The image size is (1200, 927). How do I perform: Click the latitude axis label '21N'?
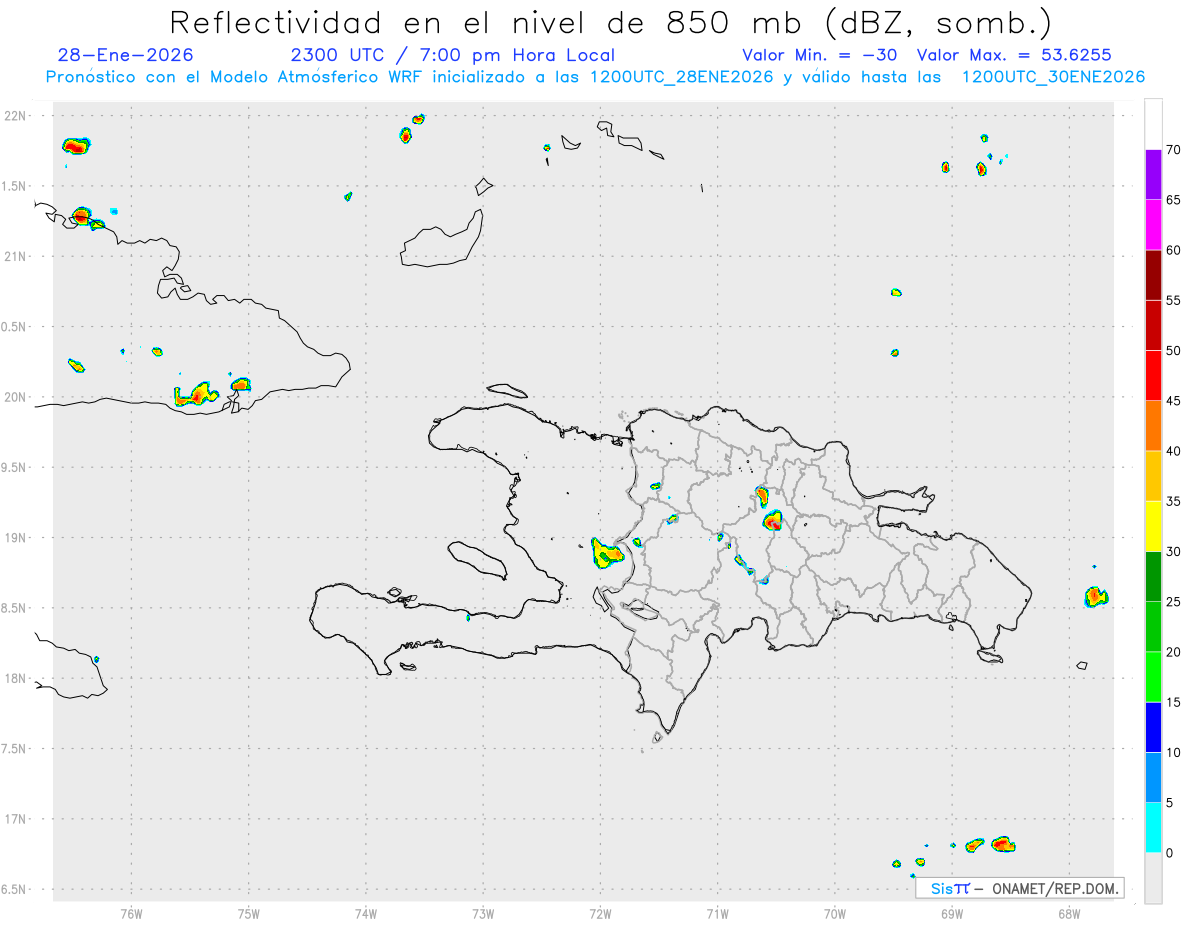17,257
